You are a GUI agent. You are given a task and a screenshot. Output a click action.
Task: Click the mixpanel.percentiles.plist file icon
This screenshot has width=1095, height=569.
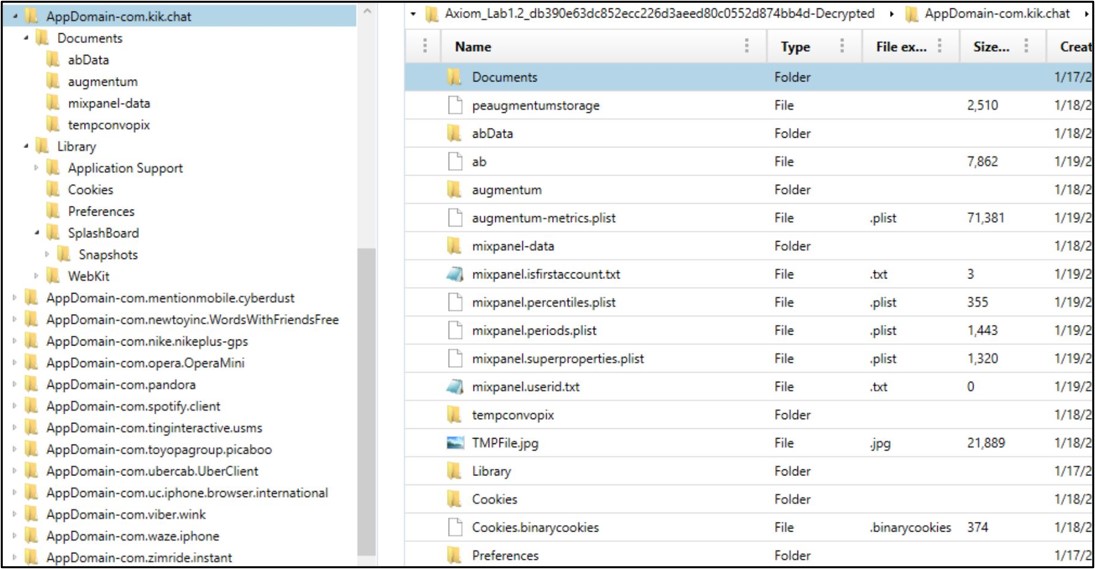tap(455, 302)
